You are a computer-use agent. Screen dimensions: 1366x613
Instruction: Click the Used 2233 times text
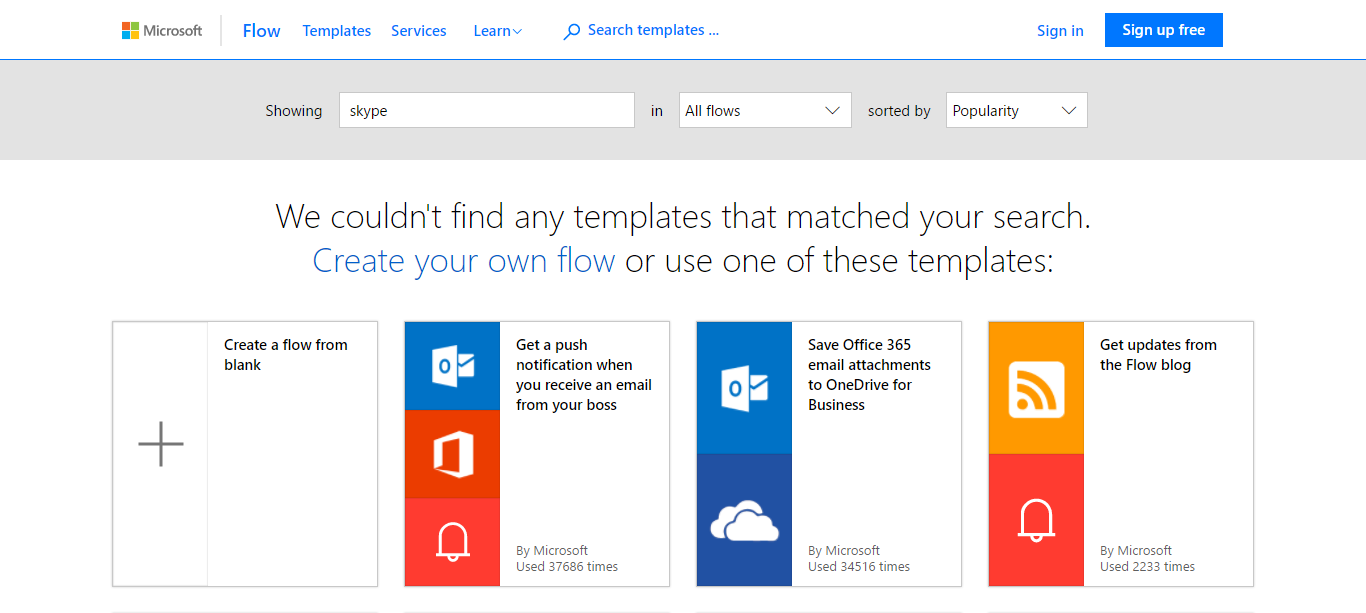[1148, 567]
